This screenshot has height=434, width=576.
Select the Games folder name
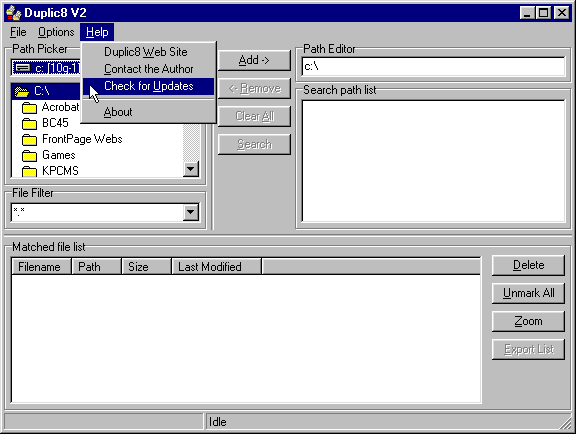click(59, 155)
